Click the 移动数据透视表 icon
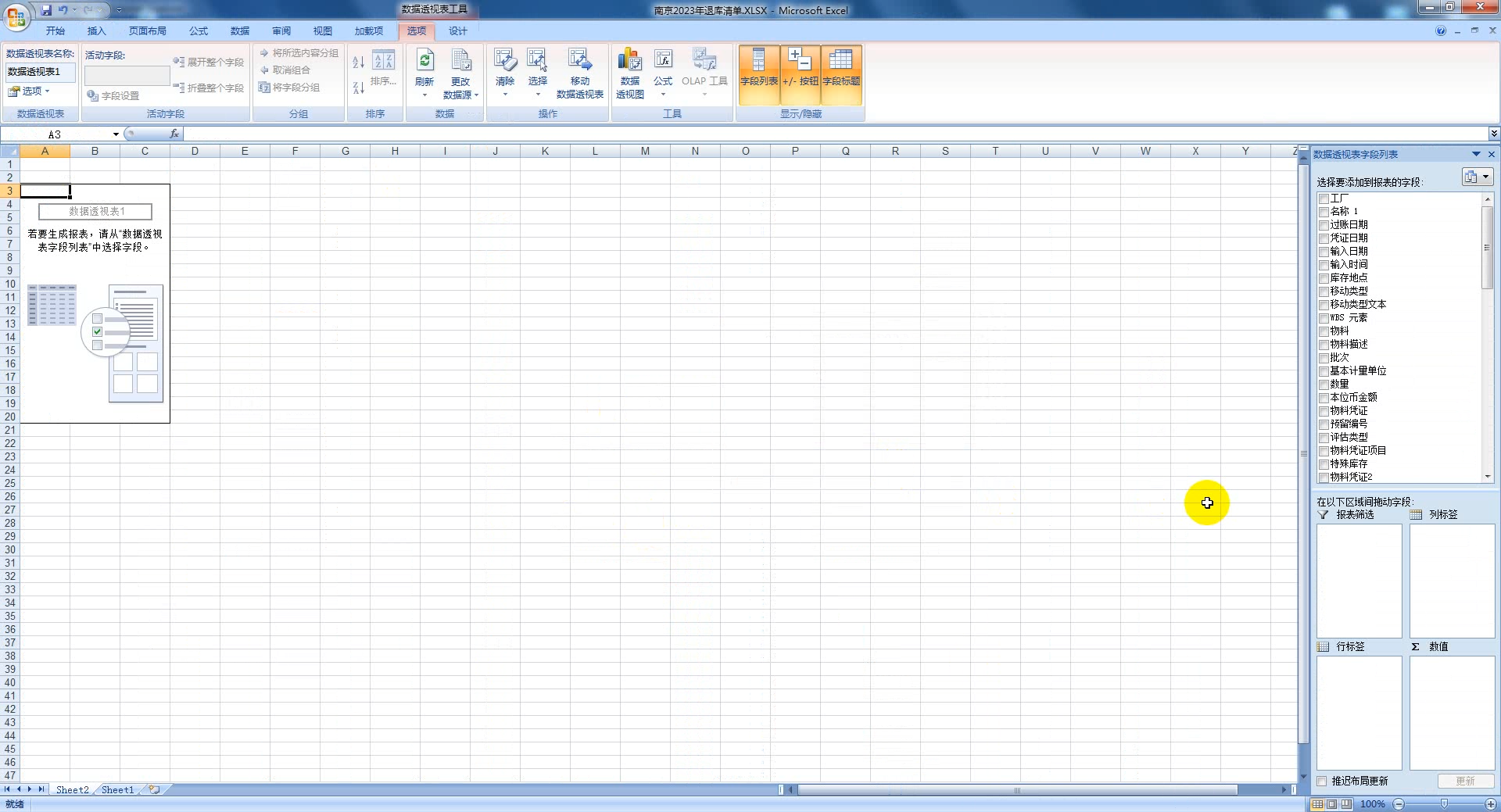This screenshot has height=812, width=1501. pyautogui.click(x=579, y=61)
